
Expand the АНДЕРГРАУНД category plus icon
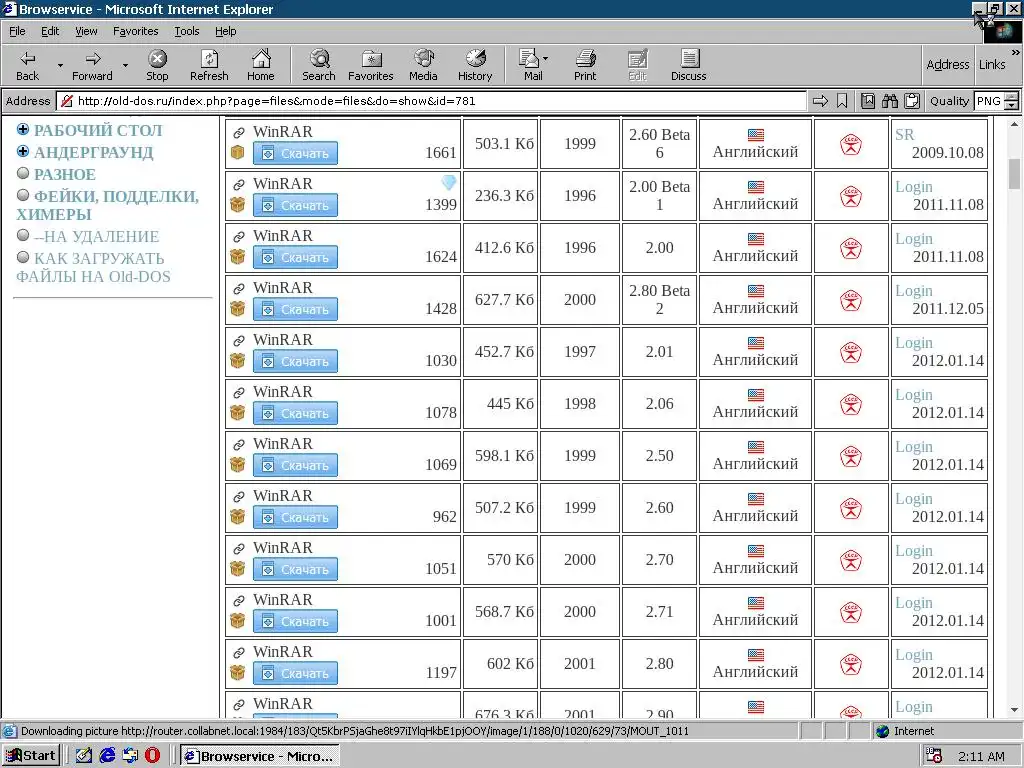coord(23,152)
